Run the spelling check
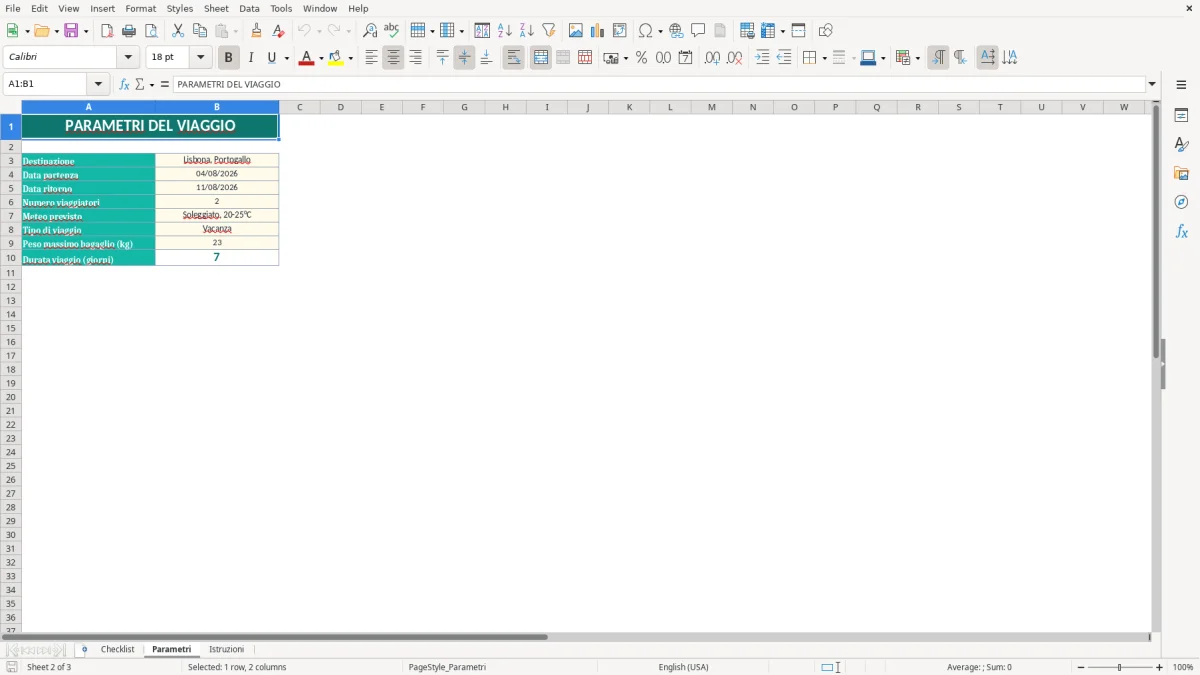This screenshot has width=1200, height=675. (x=392, y=31)
